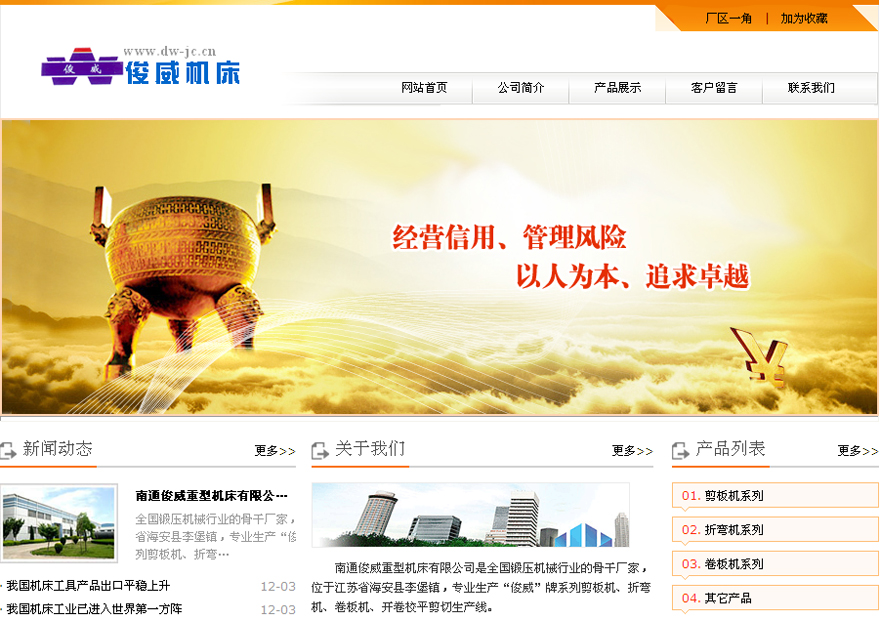Click the 加为收藏 bookmark link
Screen dimensions: 880x620
point(804,18)
